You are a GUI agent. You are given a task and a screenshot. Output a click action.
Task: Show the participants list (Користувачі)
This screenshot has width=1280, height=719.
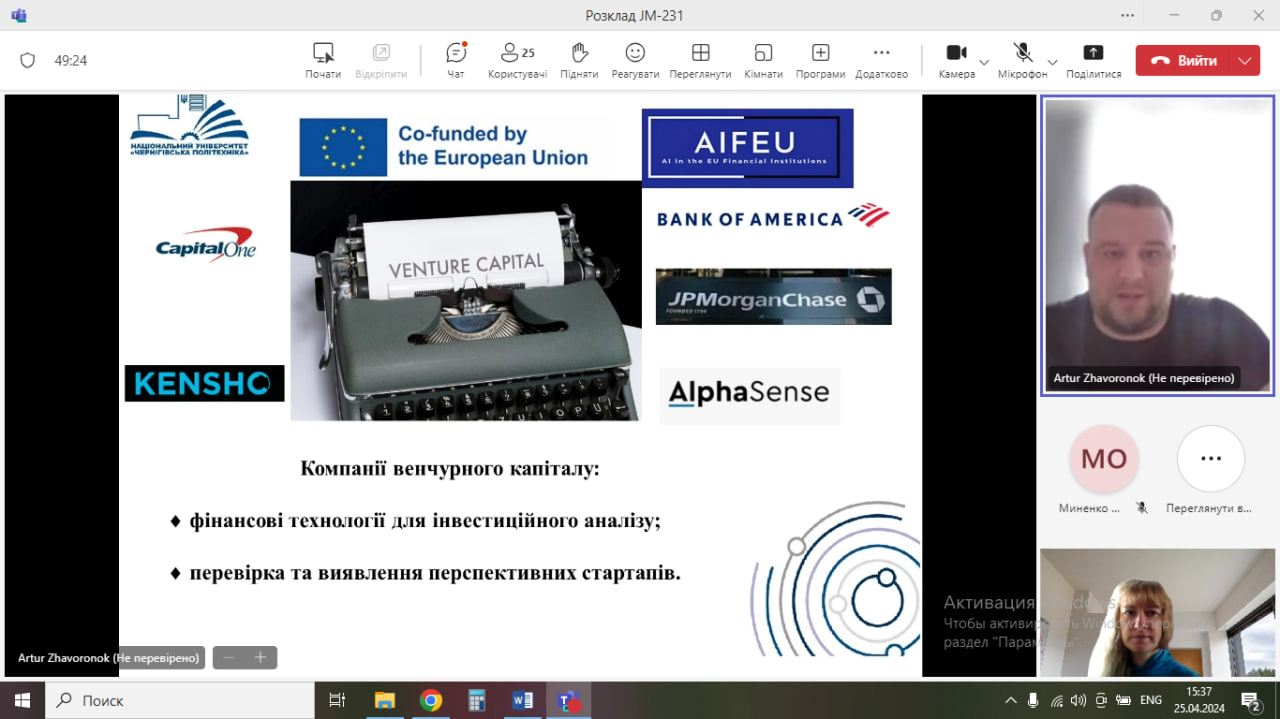pos(517,60)
